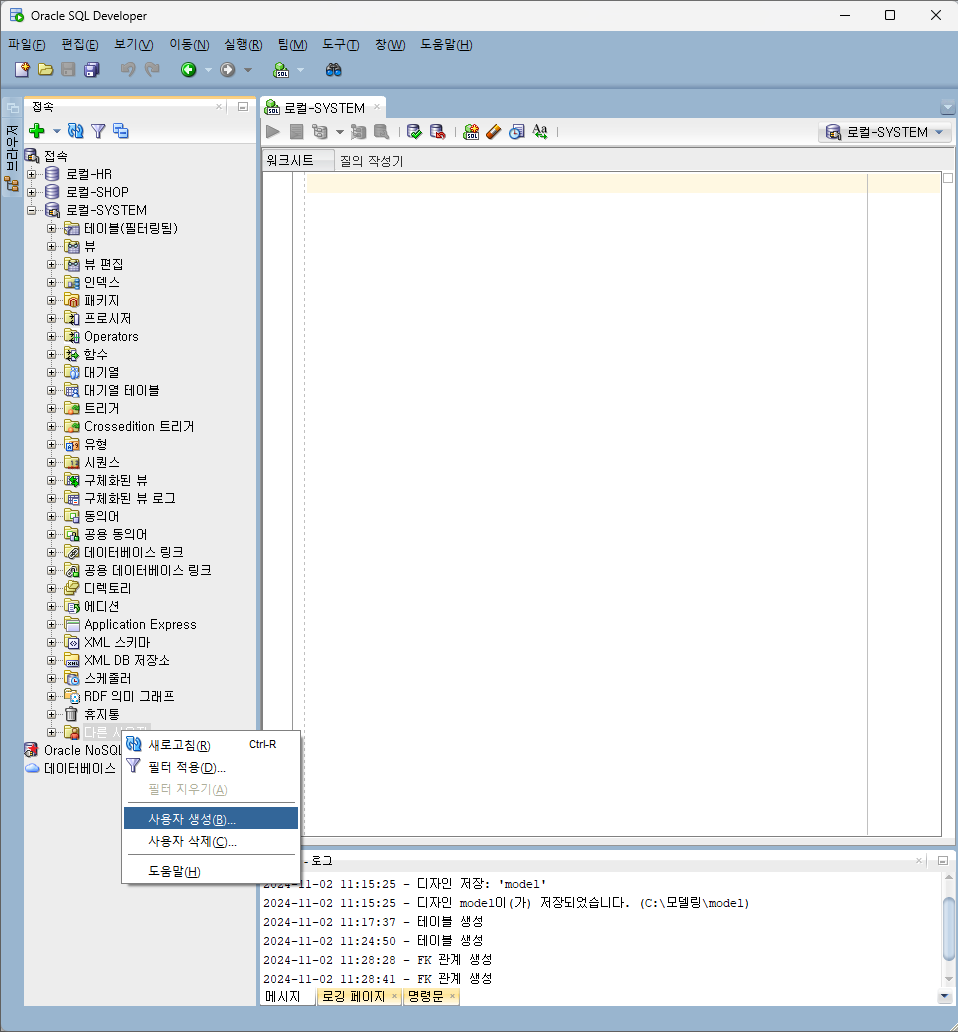958x1032 pixels.
Task: Minimize the log panel
Action: click(942, 860)
